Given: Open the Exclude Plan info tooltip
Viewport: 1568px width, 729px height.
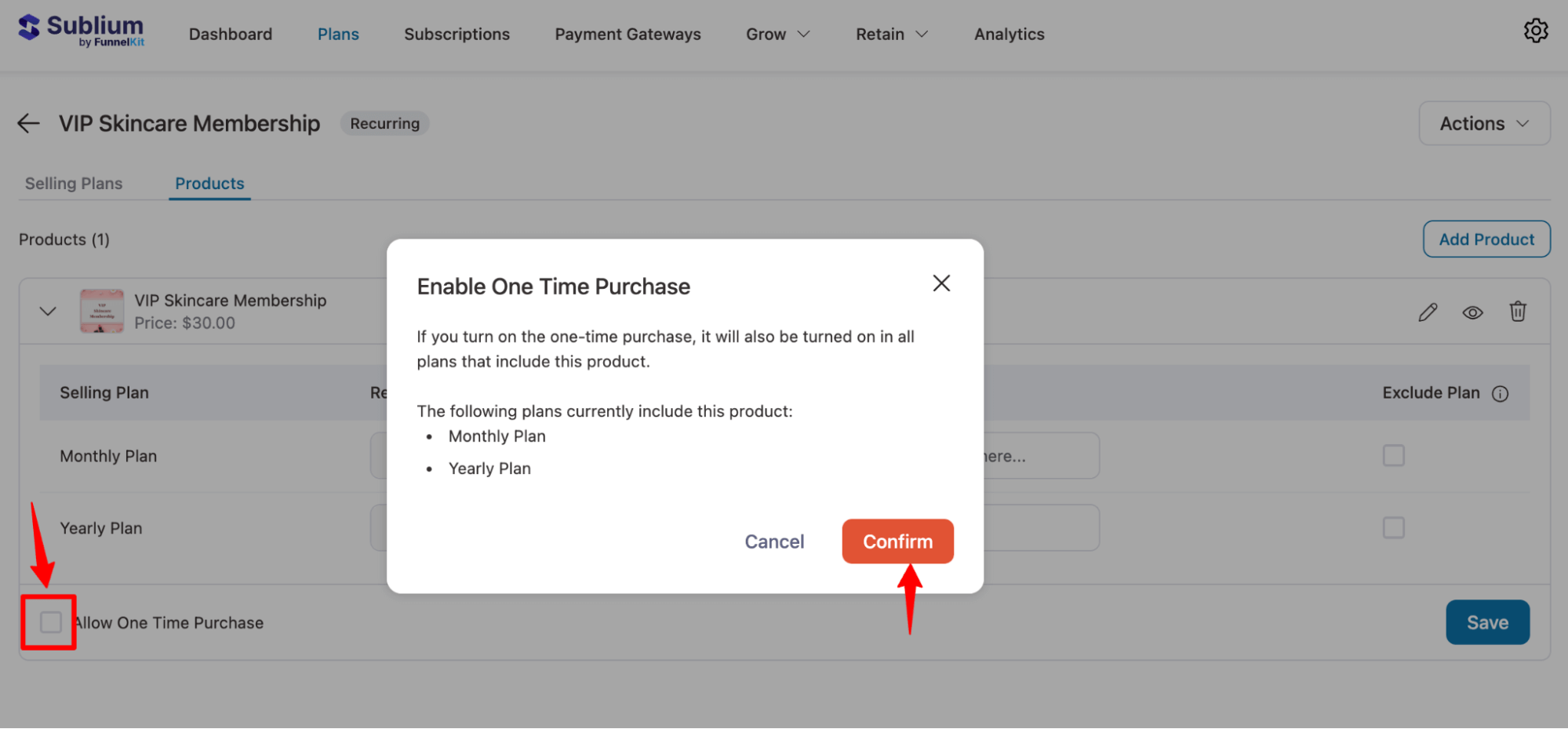Looking at the screenshot, I should click(x=1501, y=393).
